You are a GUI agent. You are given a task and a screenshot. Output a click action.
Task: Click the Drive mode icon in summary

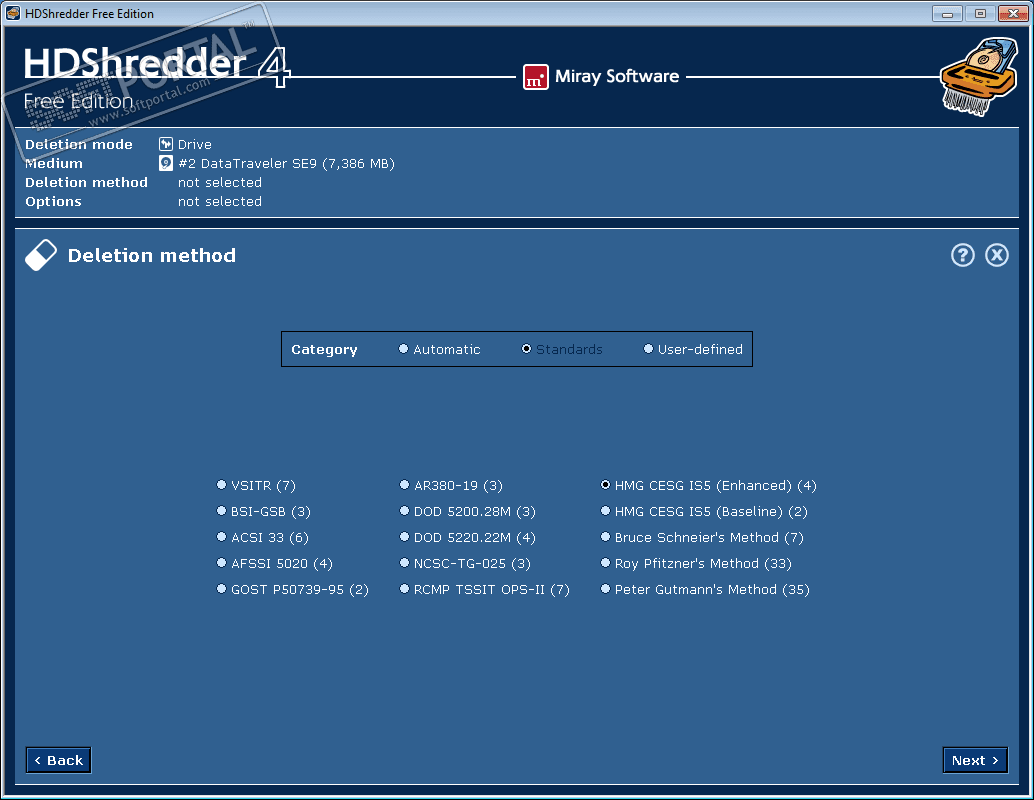(166, 144)
